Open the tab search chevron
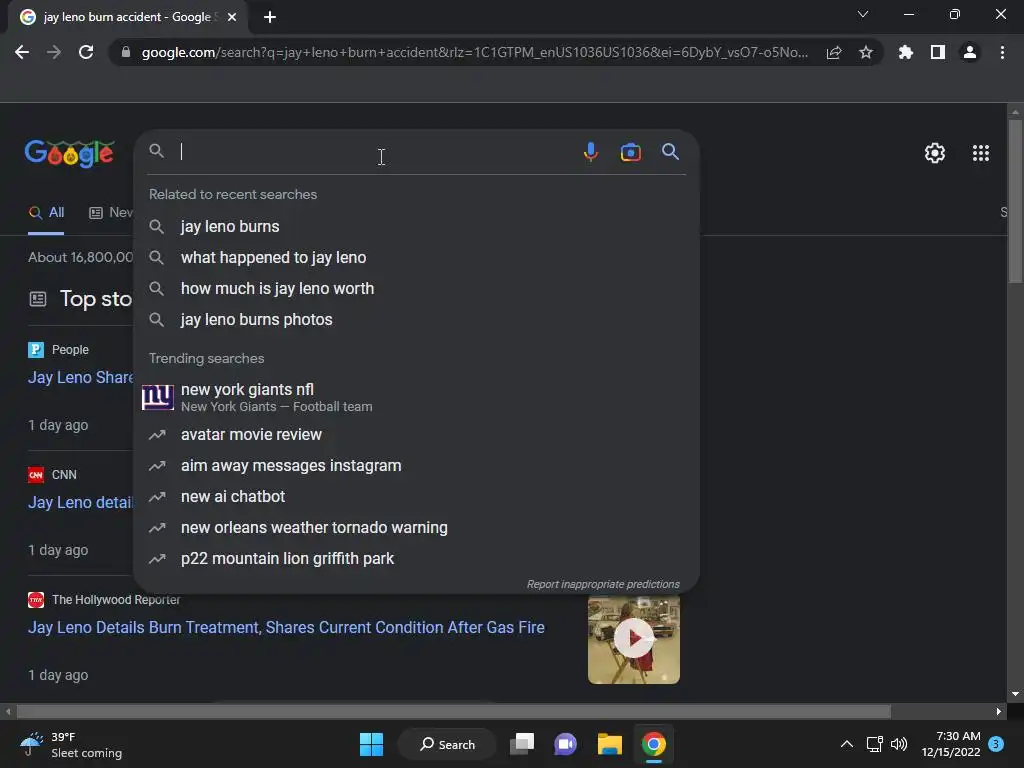 click(863, 14)
